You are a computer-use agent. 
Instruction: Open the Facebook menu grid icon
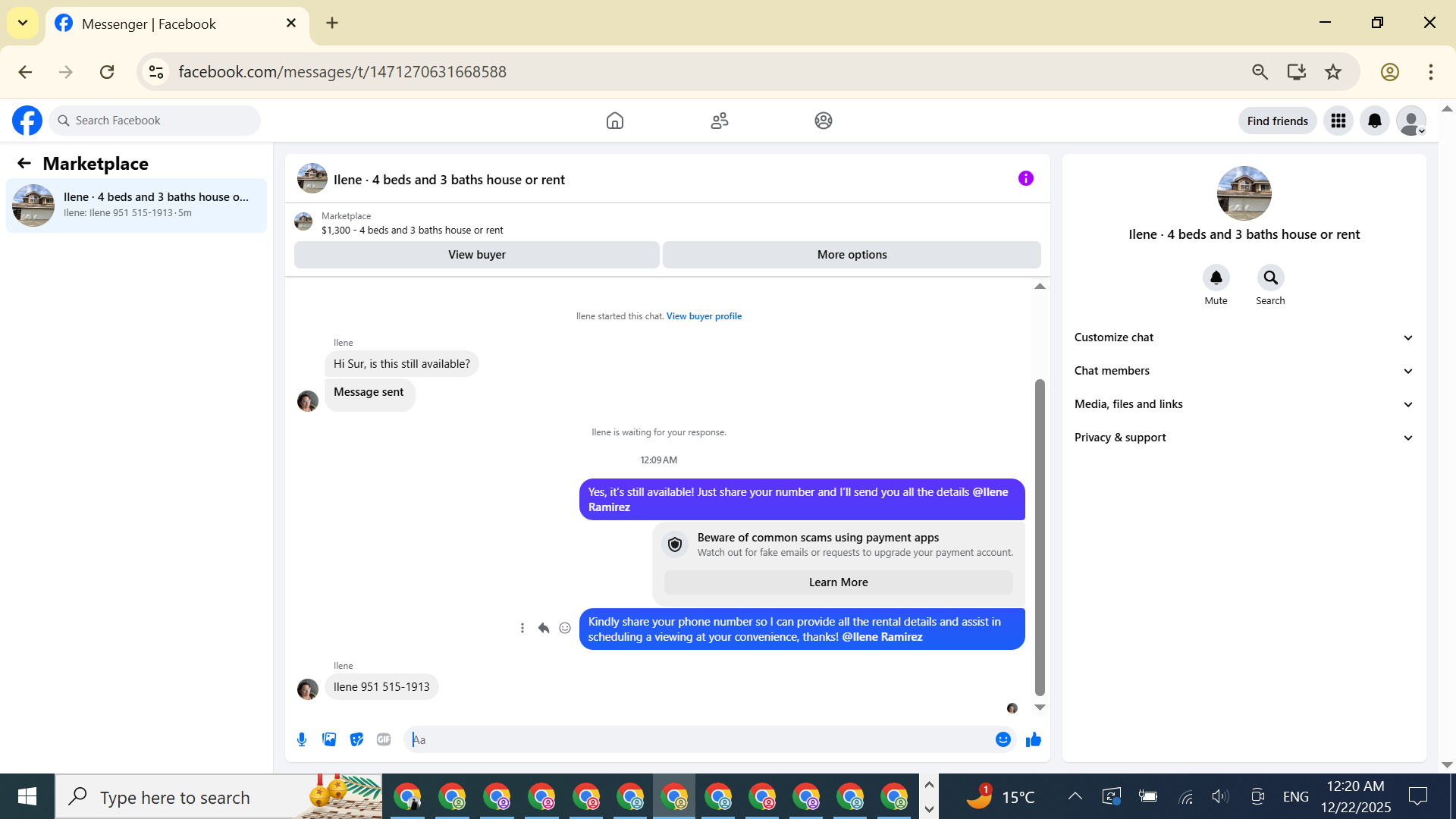click(1338, 121)
